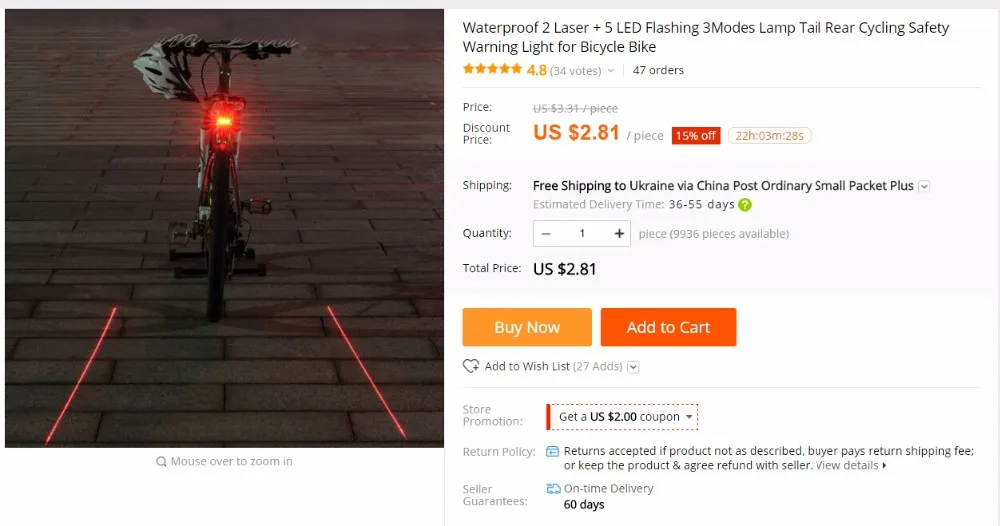Click the On-time Delivery truck icon
This screenshot has height=526, width=1000.
(553, 489)
